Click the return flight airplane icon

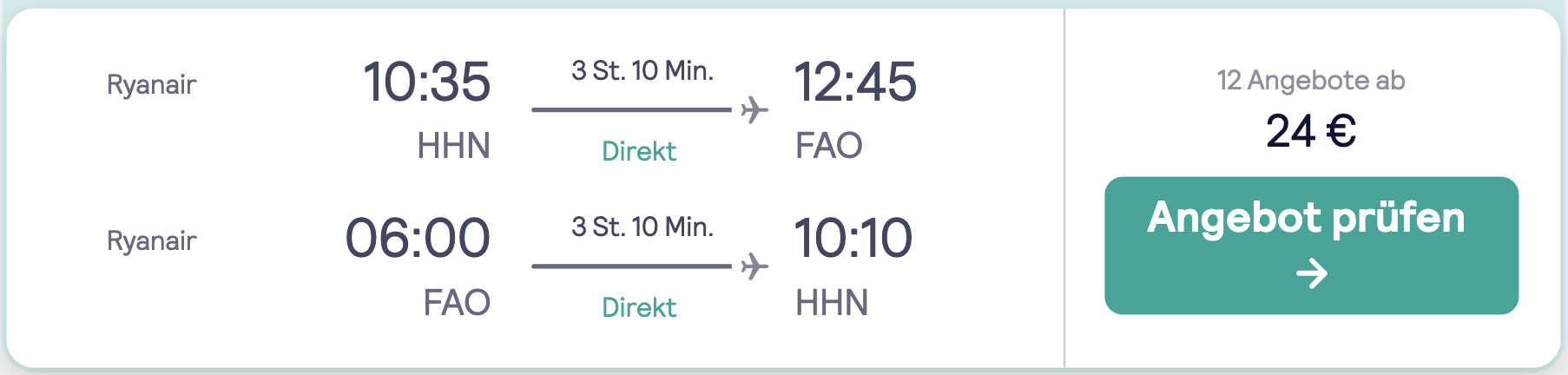click(x=754, y=266)
